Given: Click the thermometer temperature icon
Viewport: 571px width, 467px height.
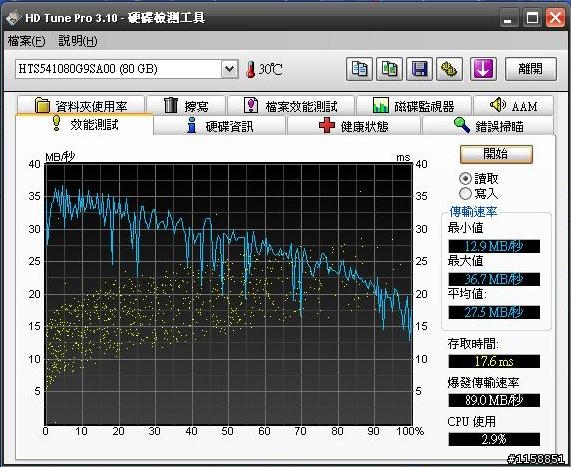Looking at the screenshot, I should pos(250,69).
